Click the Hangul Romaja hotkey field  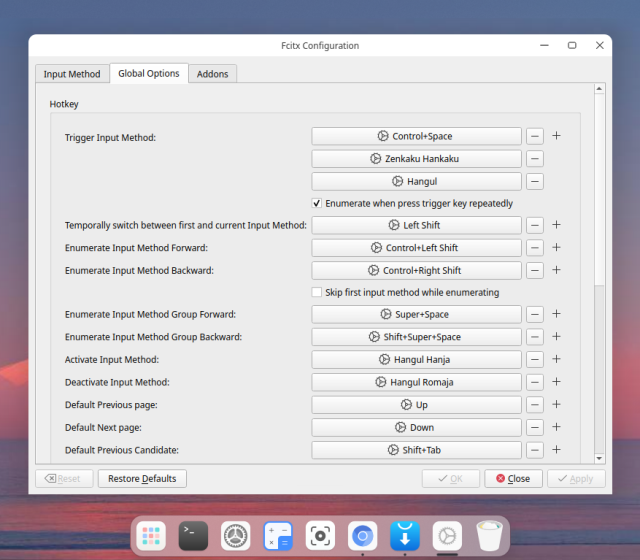point(416,382)
